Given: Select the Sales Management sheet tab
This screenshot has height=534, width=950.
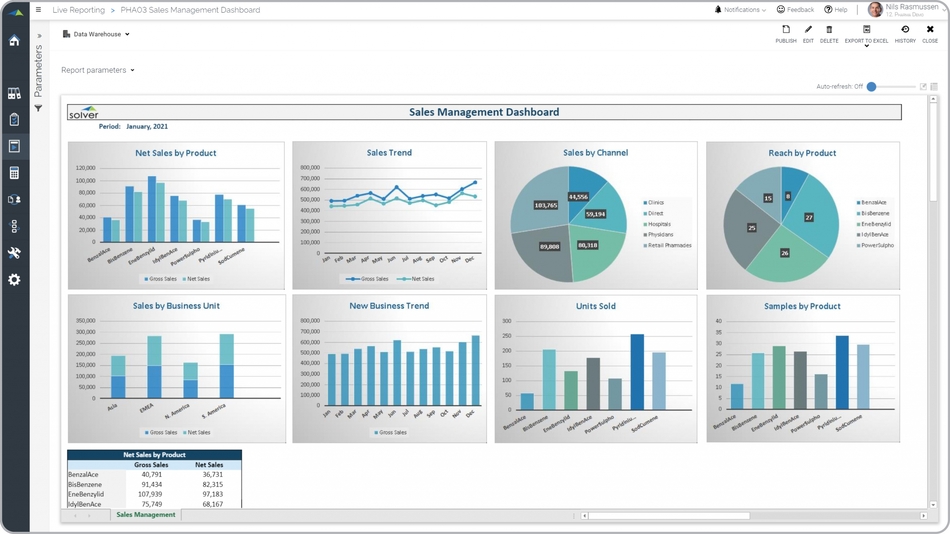Looking at the screenshot, I should [x=146, y=515].
